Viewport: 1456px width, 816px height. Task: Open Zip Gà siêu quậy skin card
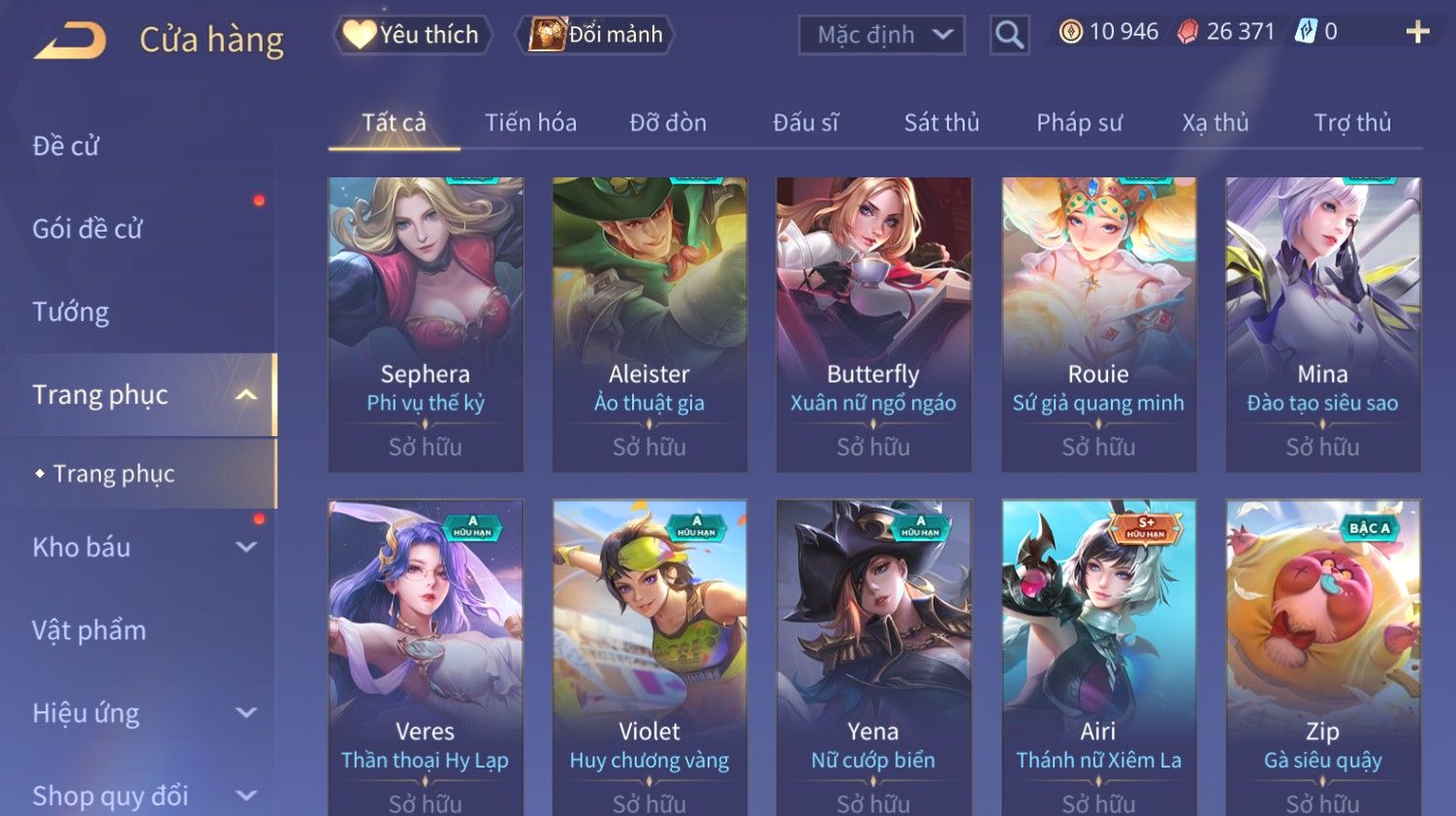click(x=1323, y=658)
